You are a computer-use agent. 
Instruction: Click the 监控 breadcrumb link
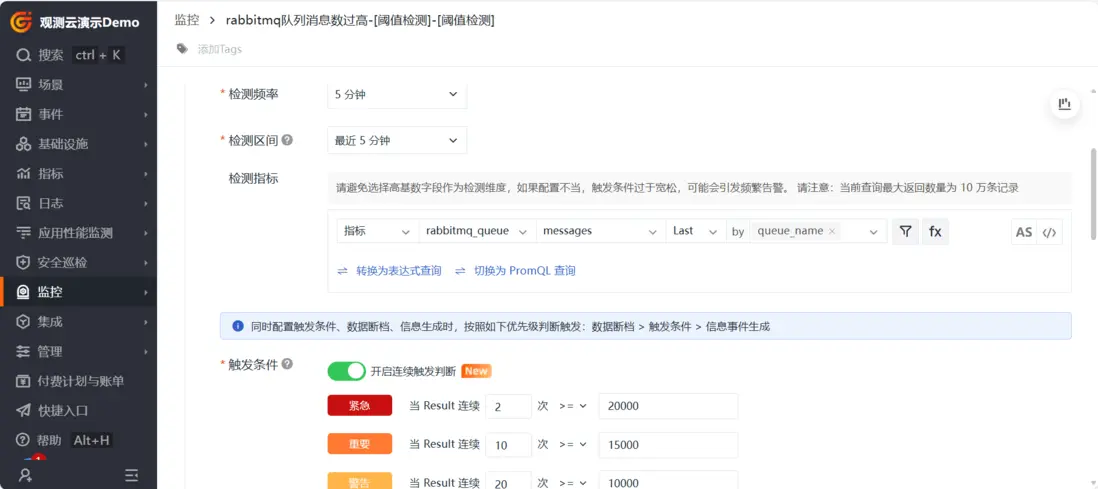pos(187,20)
